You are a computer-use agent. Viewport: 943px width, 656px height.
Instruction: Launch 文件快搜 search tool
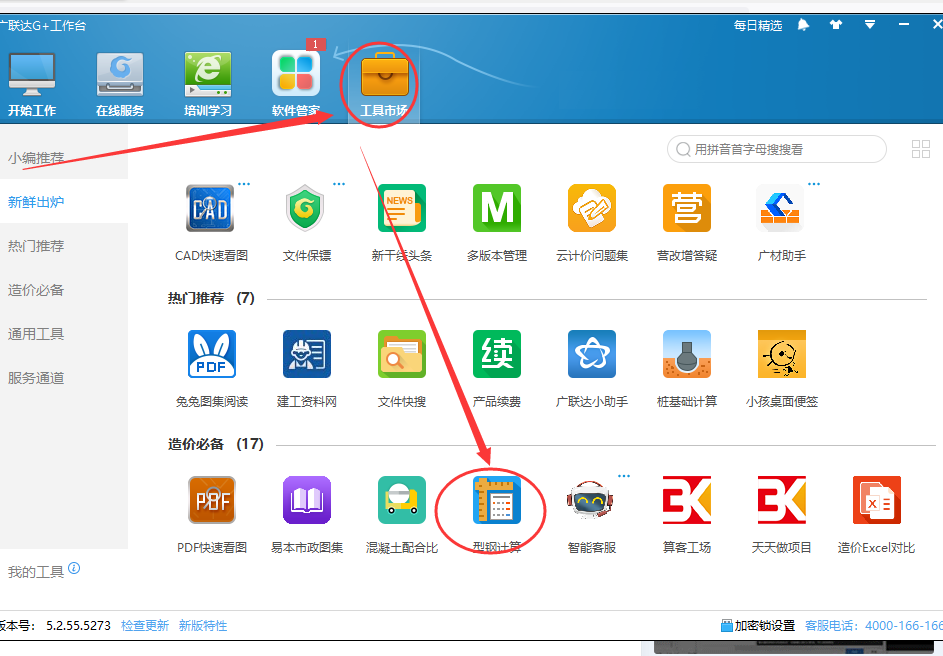coord(402,354)
